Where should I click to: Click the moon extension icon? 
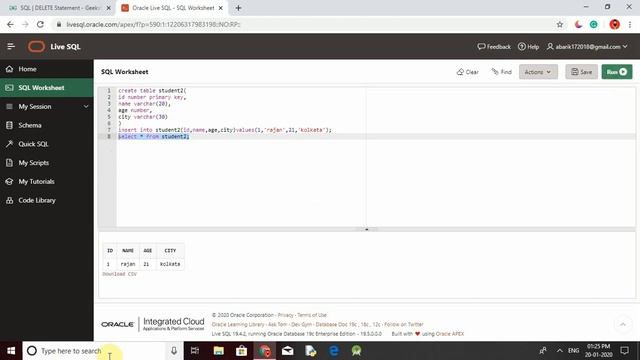[578, 24]
